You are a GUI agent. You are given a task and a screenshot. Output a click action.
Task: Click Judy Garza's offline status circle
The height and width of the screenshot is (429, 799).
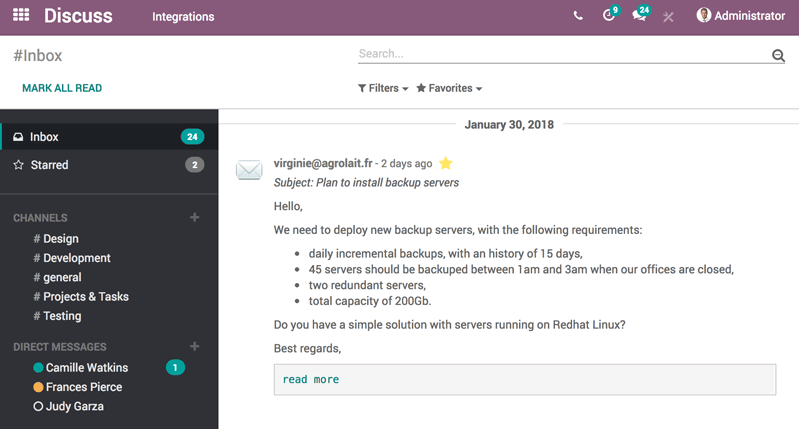pos(38,406)
